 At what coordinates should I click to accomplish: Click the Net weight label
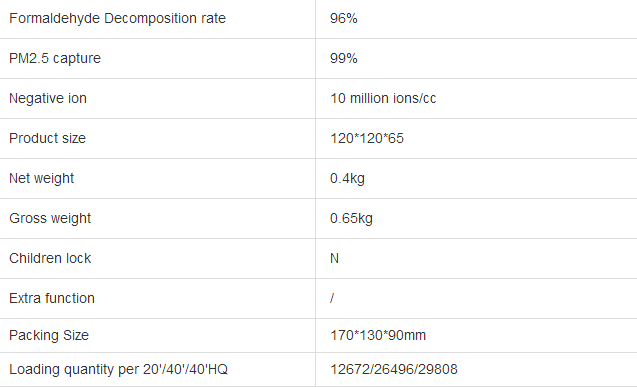(x=41, y=178)
